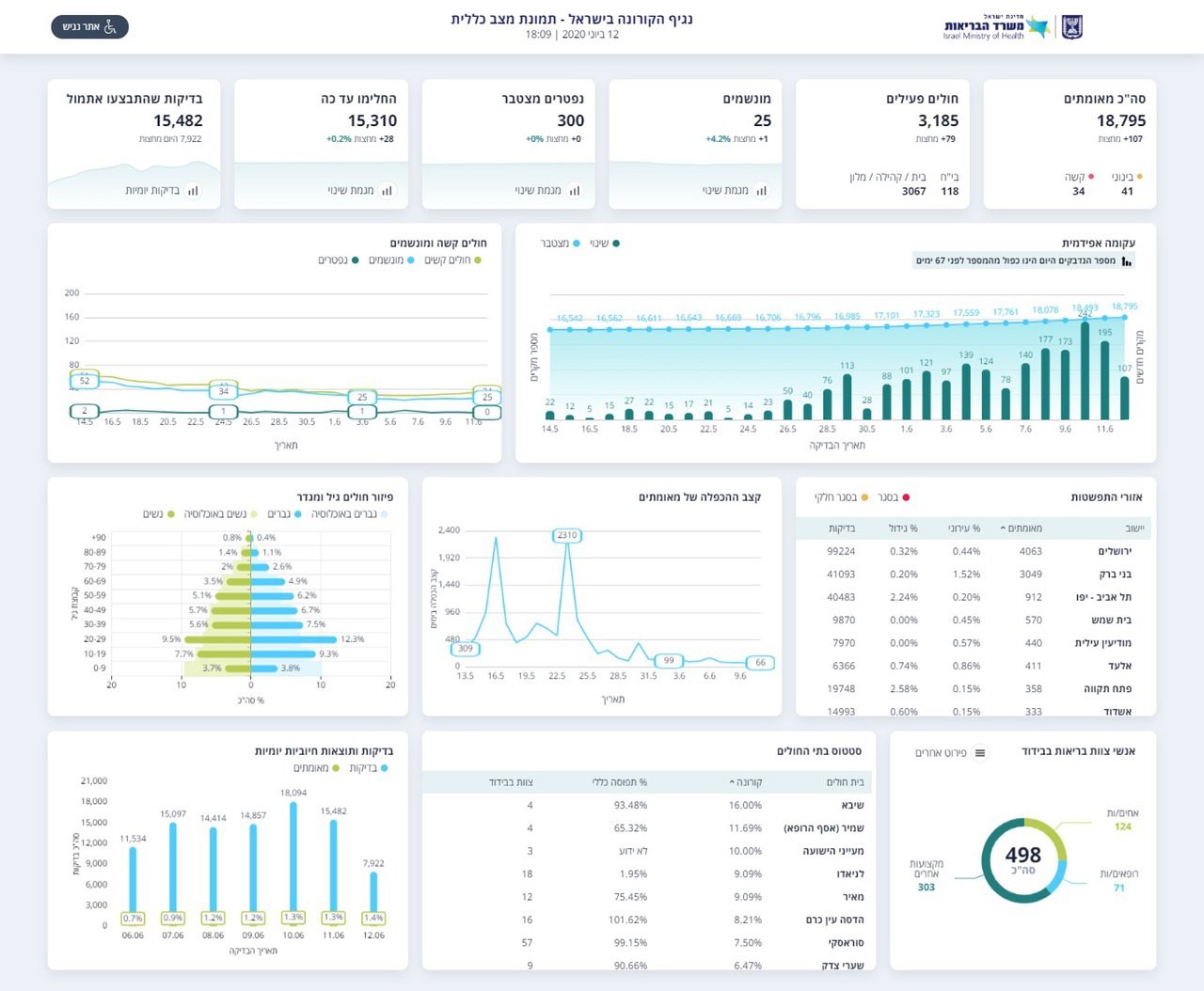1204x991 pixels.
Task: Open the Israel Ministry of Health logo
Action: 996,27
